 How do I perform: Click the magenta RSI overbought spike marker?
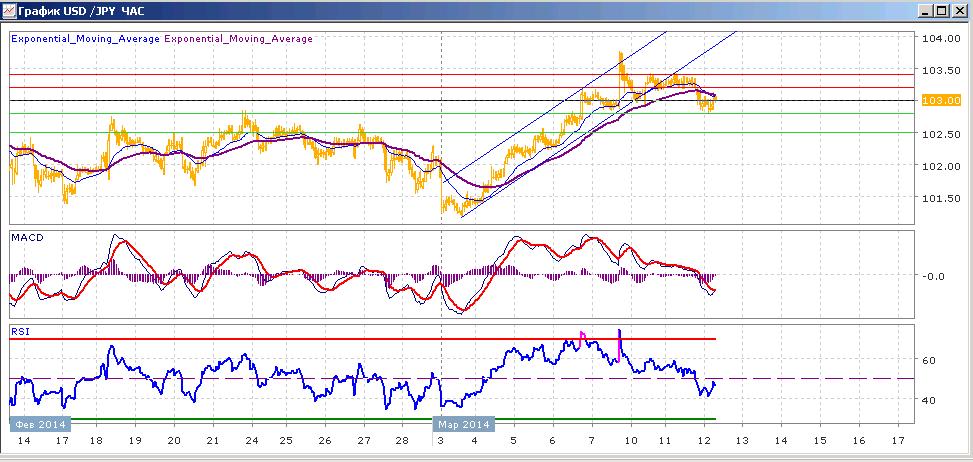coord(582,339)
